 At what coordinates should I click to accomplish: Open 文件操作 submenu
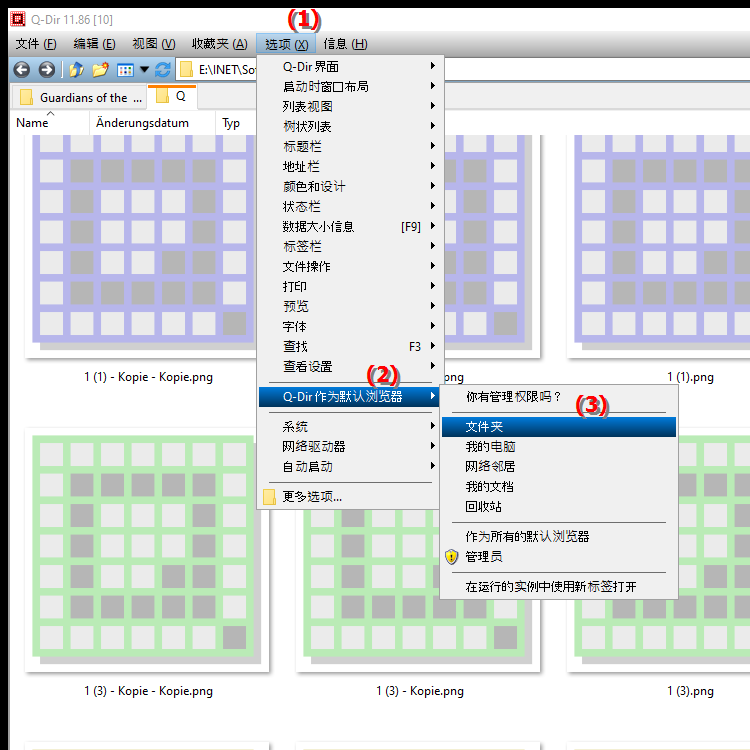pos(351,266)
